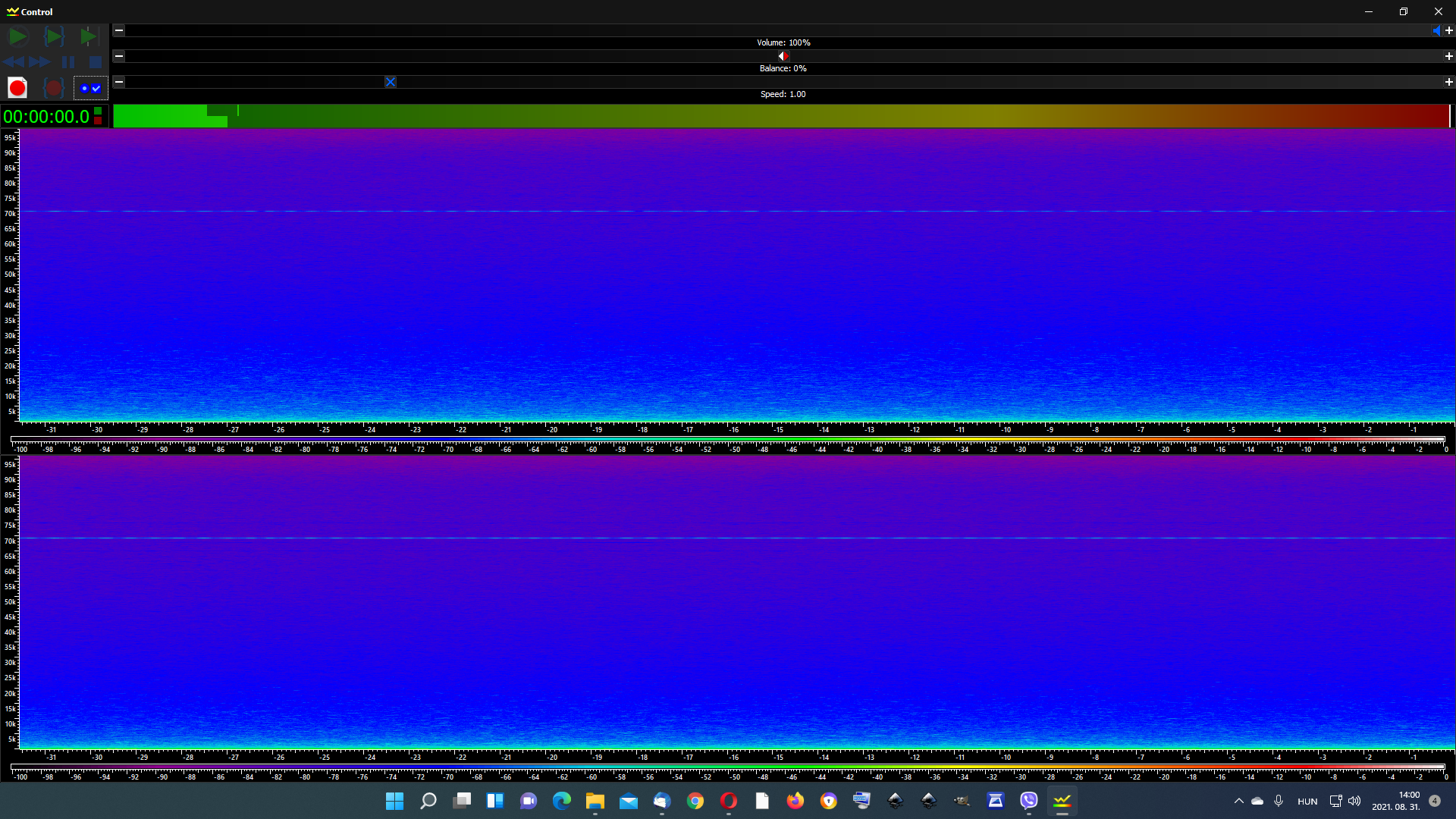The image size is (1456, 819).
Task: Click the 00:00:00.0 time display
Action: (47, 117)
